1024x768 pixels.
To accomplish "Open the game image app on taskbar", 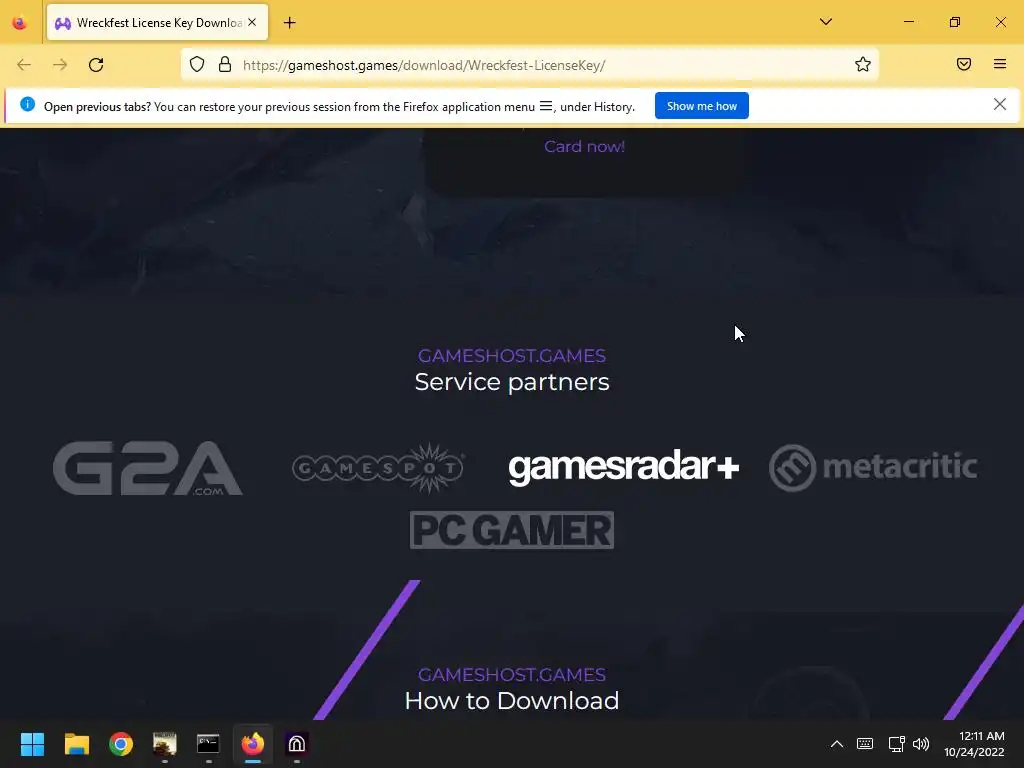I will 165,744.
